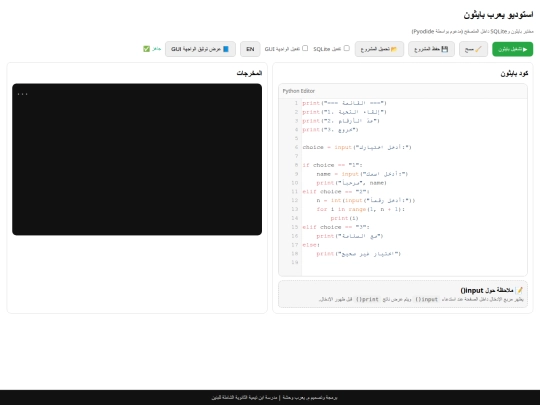Image resolution: width=540 pixels, height=405 pixels.
Task: Click code line 8 'if choice == "1":'
Action: pyautogui.click(x=332, y=165)
